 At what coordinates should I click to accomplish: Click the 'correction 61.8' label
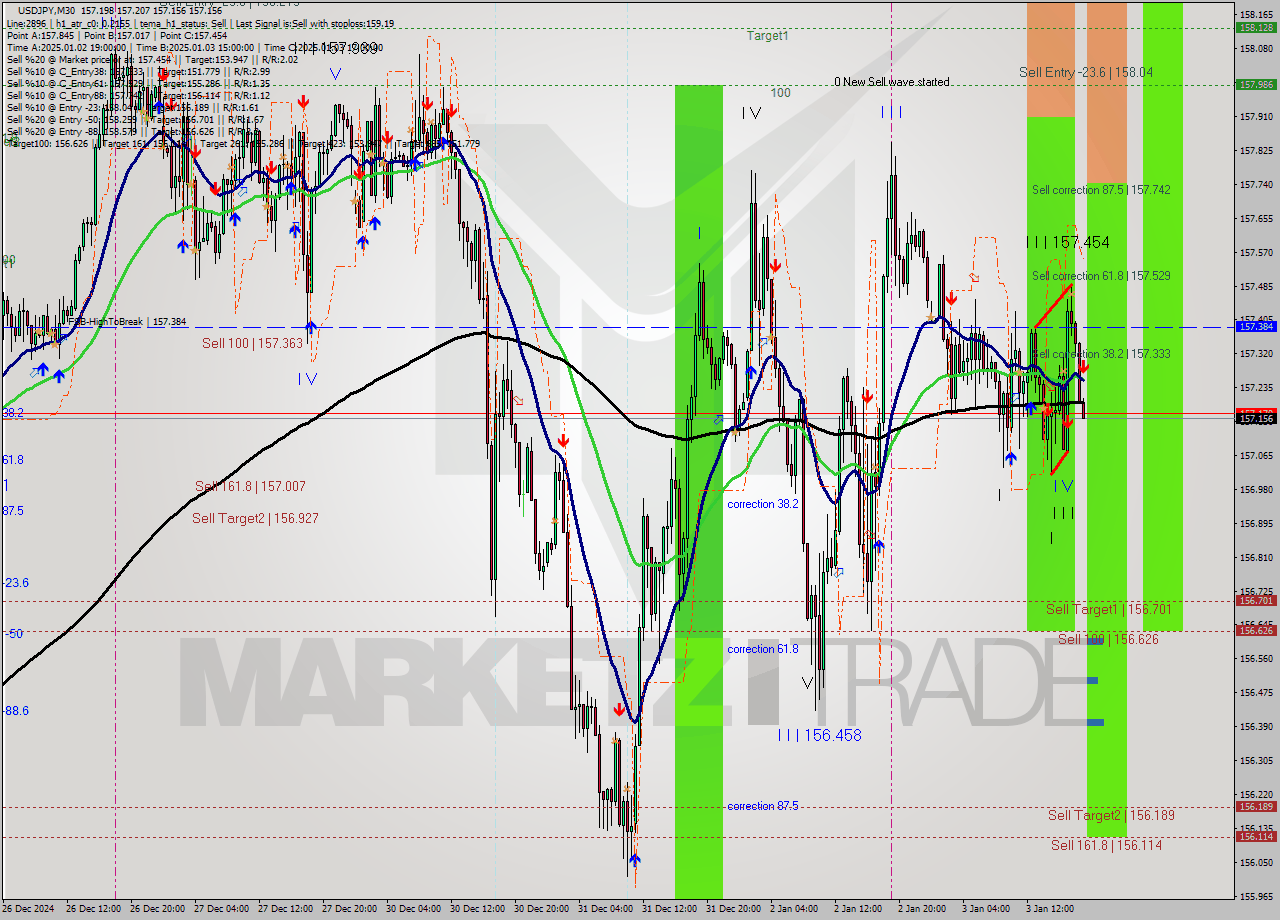click(762, 649)
